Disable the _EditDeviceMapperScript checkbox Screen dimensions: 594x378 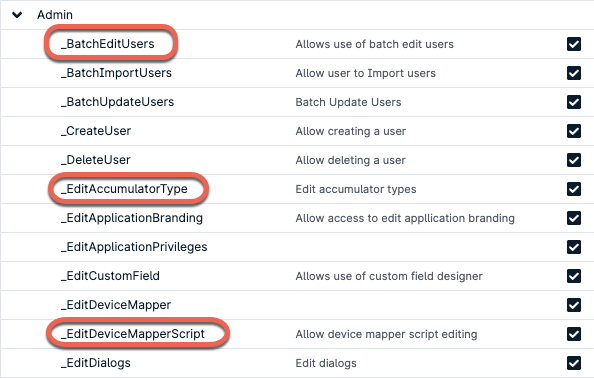[x=574, y=334]
